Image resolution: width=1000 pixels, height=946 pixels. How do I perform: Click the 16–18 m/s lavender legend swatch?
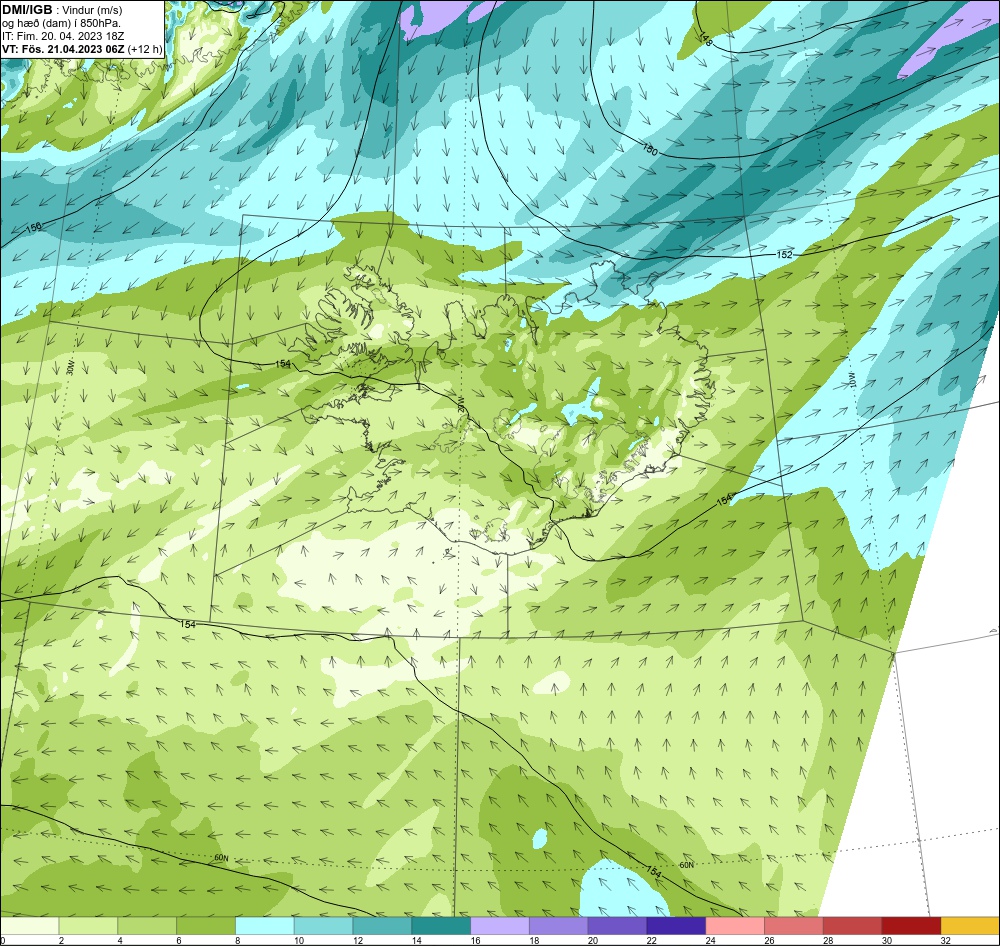click(x=500, y=926)
